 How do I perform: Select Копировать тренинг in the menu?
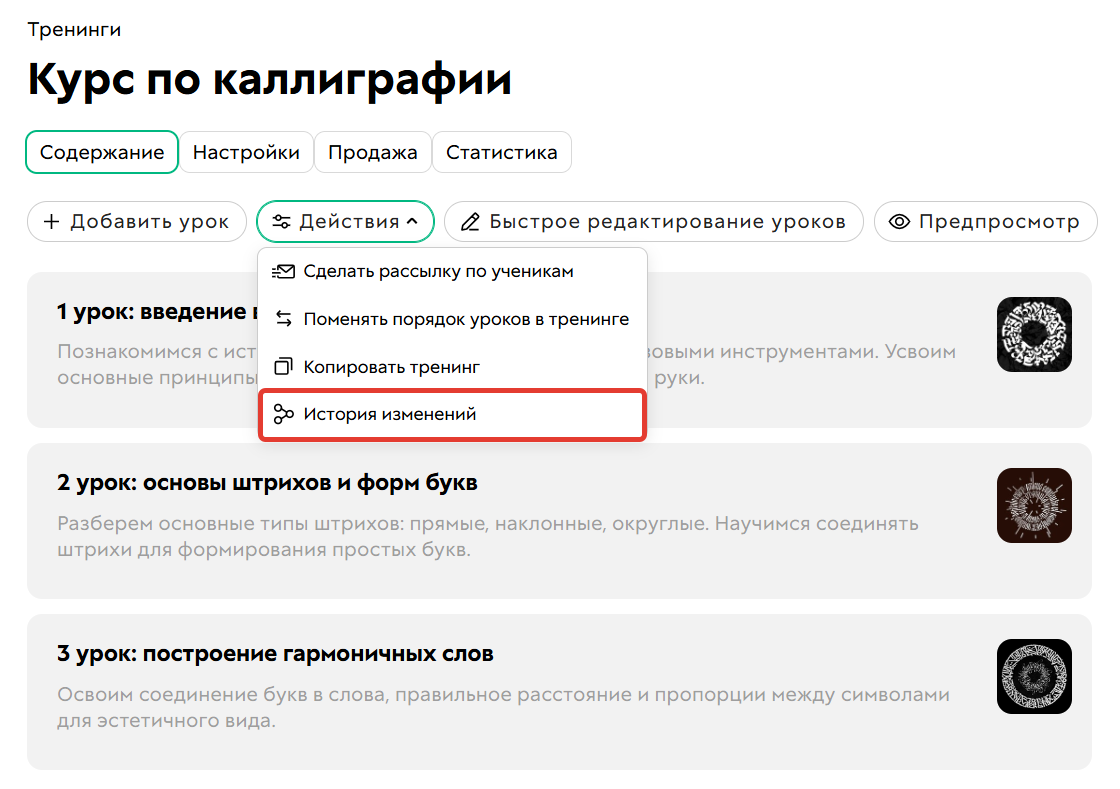tap(390, 366)
